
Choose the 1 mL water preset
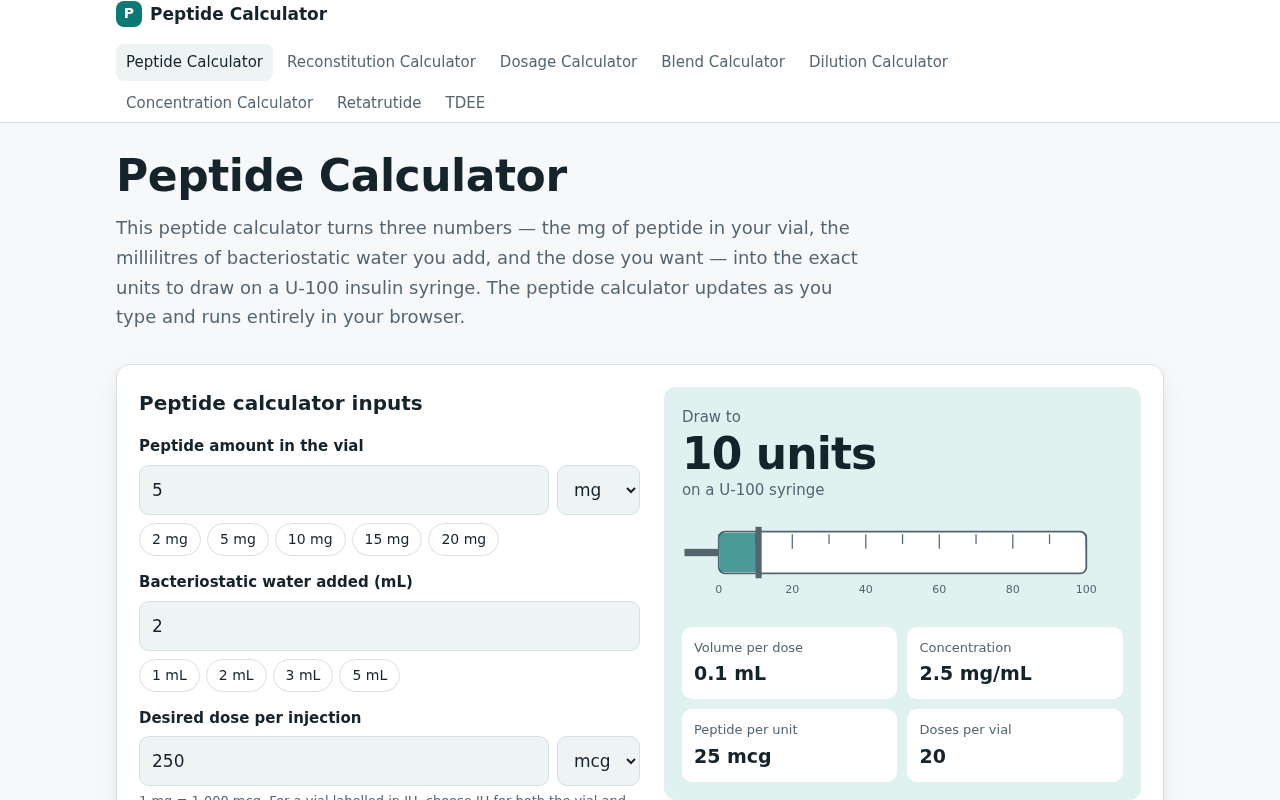pos(169,675)
